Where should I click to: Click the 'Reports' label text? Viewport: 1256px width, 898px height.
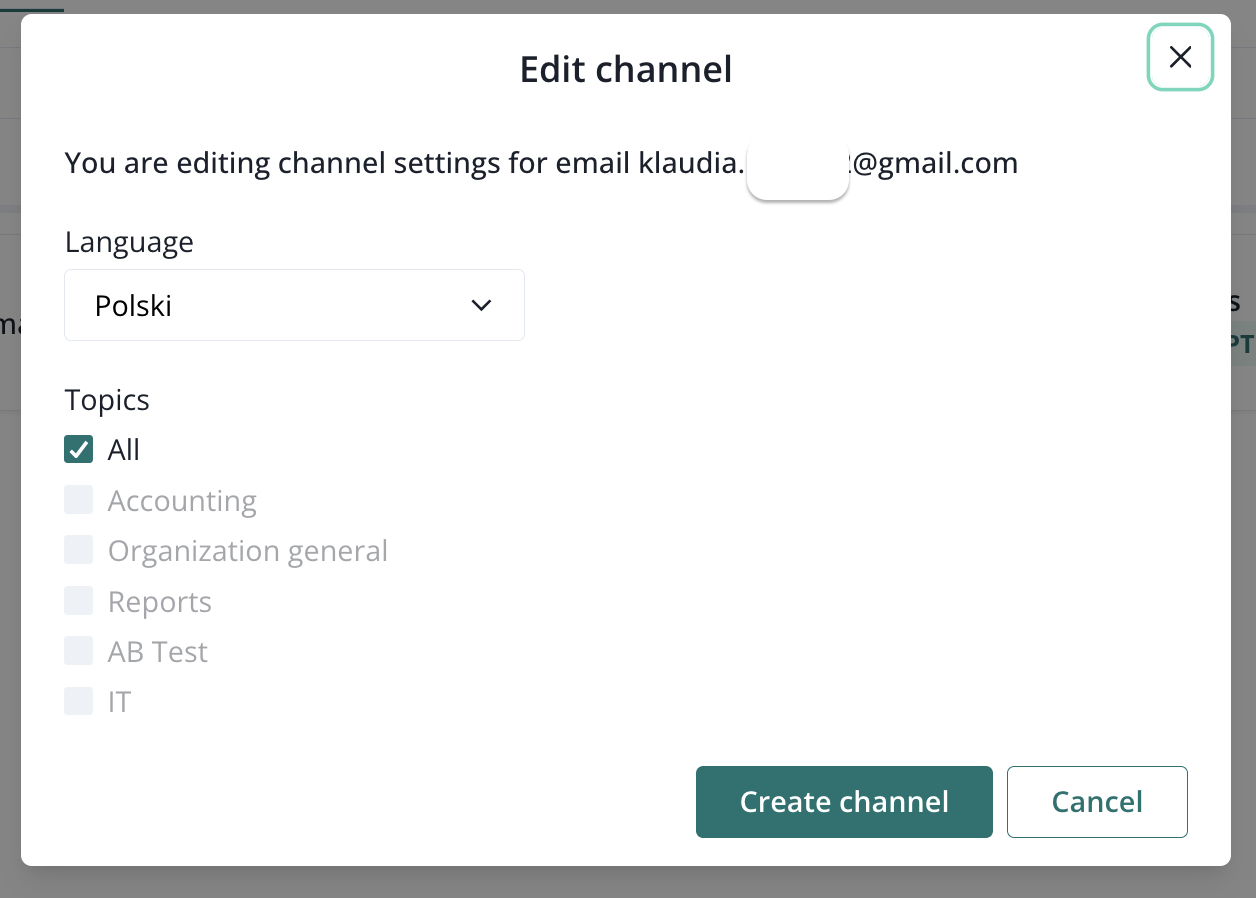(x=160, y=602)
